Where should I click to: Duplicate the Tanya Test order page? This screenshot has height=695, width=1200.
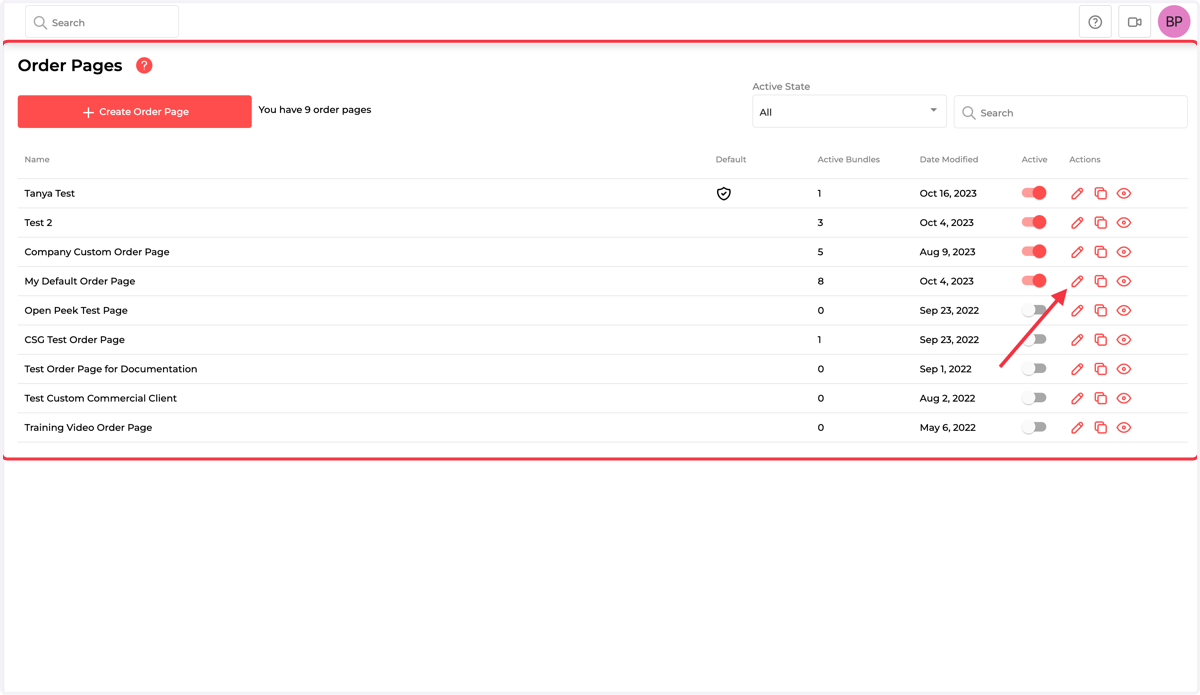[x=1100, y=194]
